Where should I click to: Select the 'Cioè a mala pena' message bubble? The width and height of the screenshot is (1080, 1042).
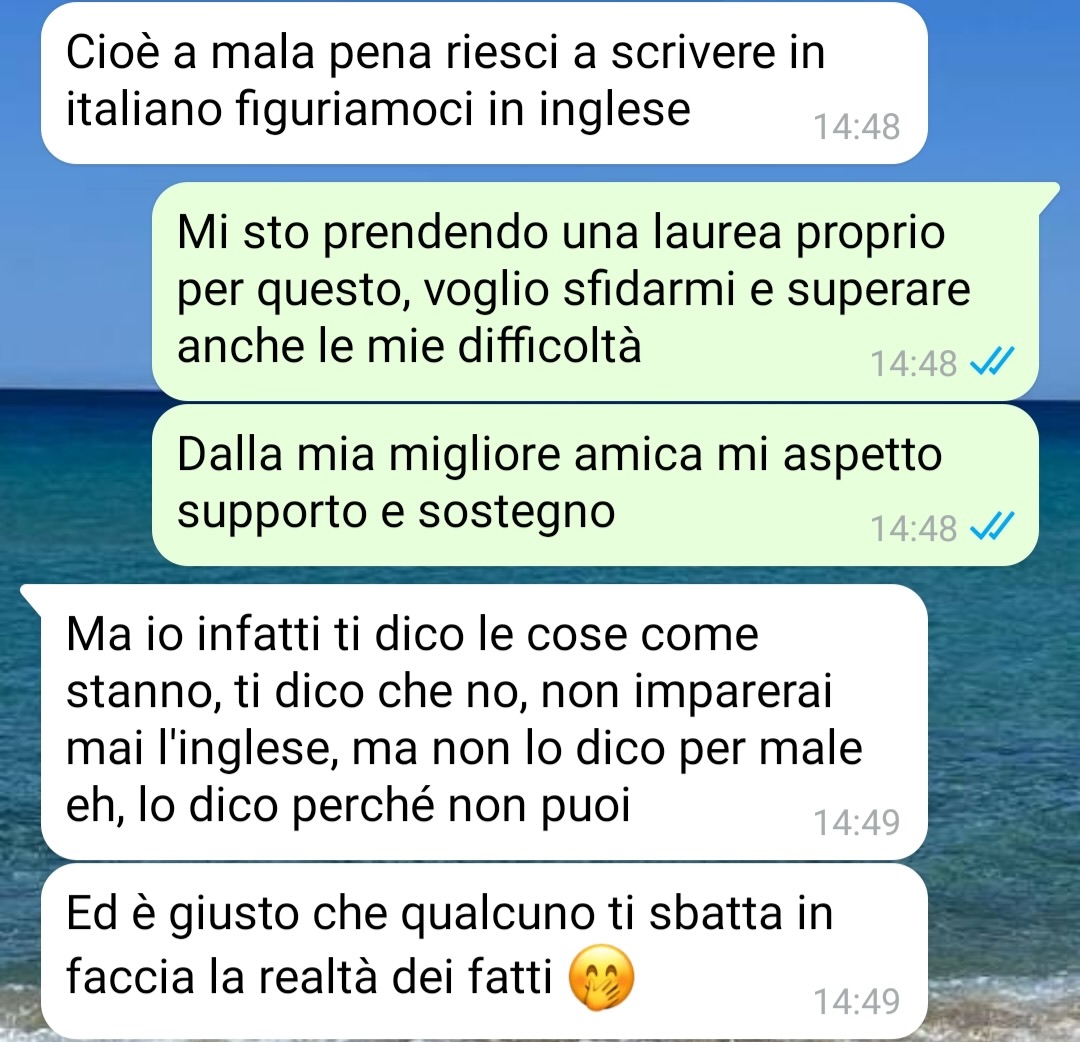484,83
